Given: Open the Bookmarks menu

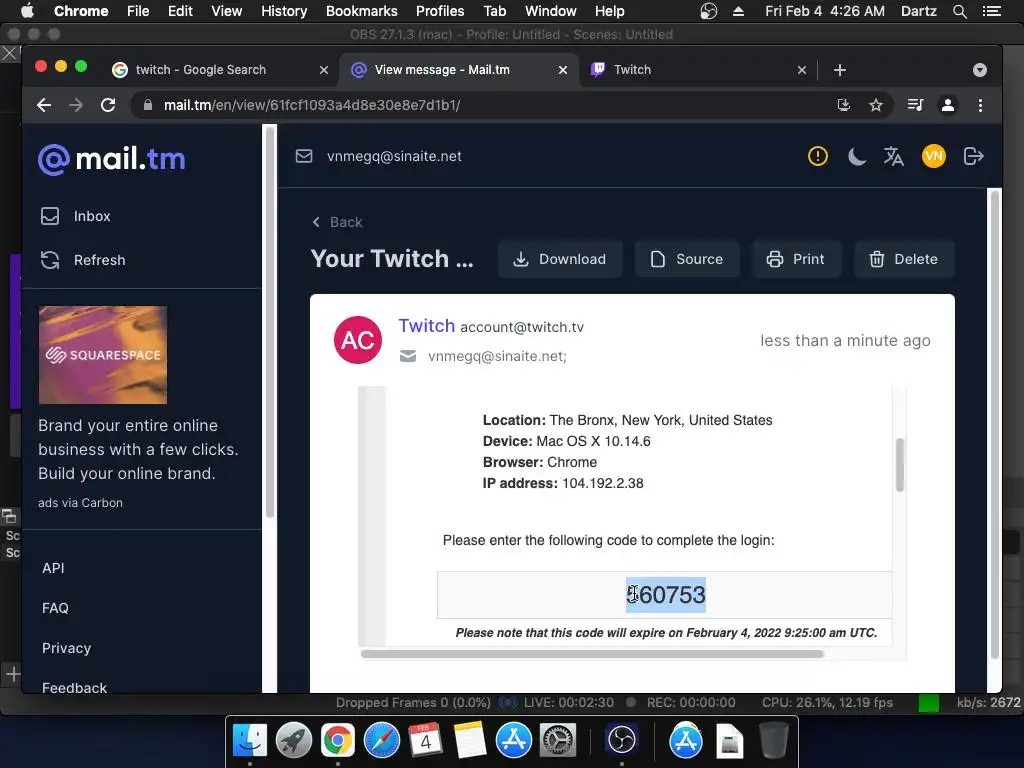Looking at the screenshot, I should 362,11.
